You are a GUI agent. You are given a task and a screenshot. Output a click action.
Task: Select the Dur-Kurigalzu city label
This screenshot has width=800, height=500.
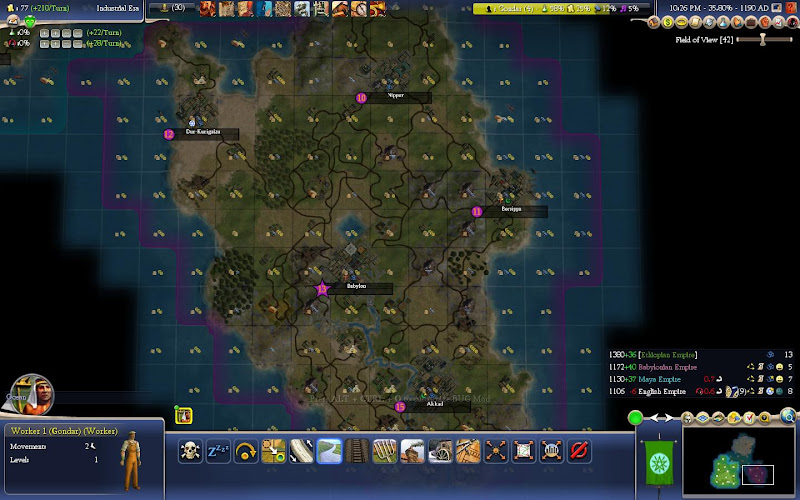tap(203, 132)
